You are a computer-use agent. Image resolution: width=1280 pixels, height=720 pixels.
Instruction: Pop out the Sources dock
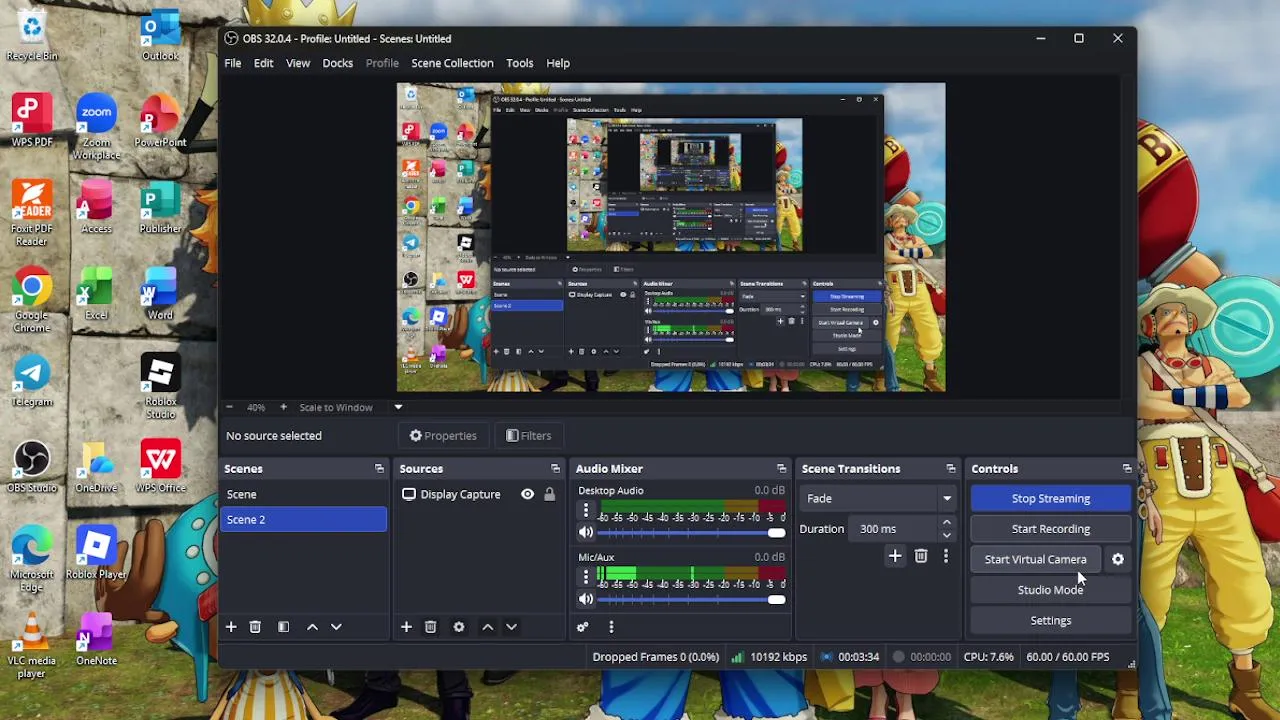[x=555, y=469]
